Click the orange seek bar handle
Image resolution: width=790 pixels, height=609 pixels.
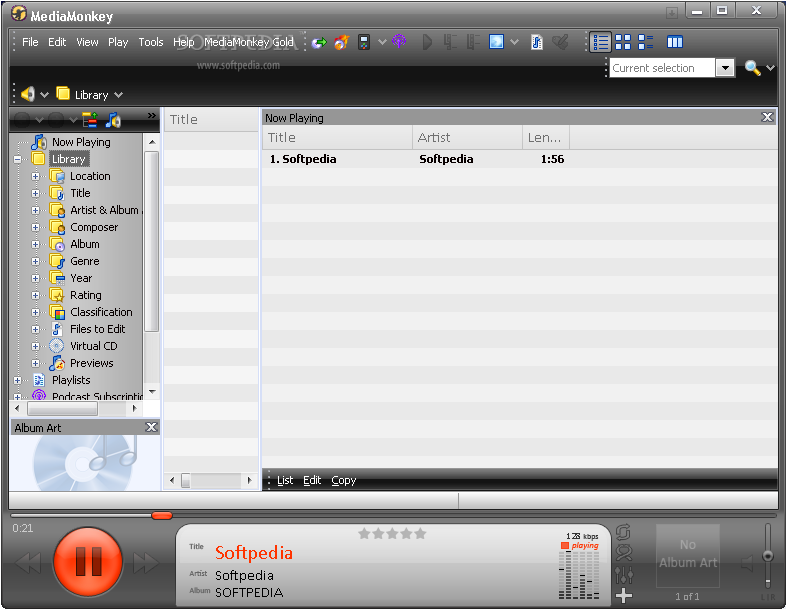[x=162, y=515]
